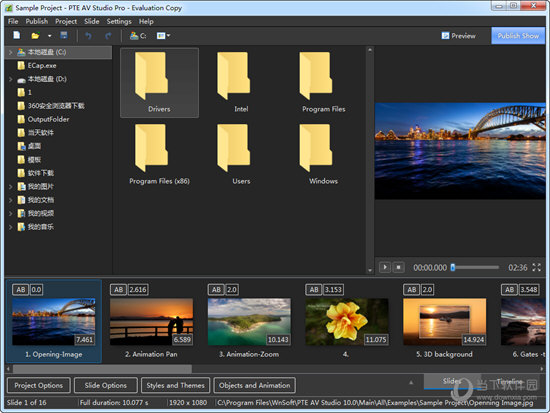
Task: Open the file view mode dropdown
Action: [163, 36]
